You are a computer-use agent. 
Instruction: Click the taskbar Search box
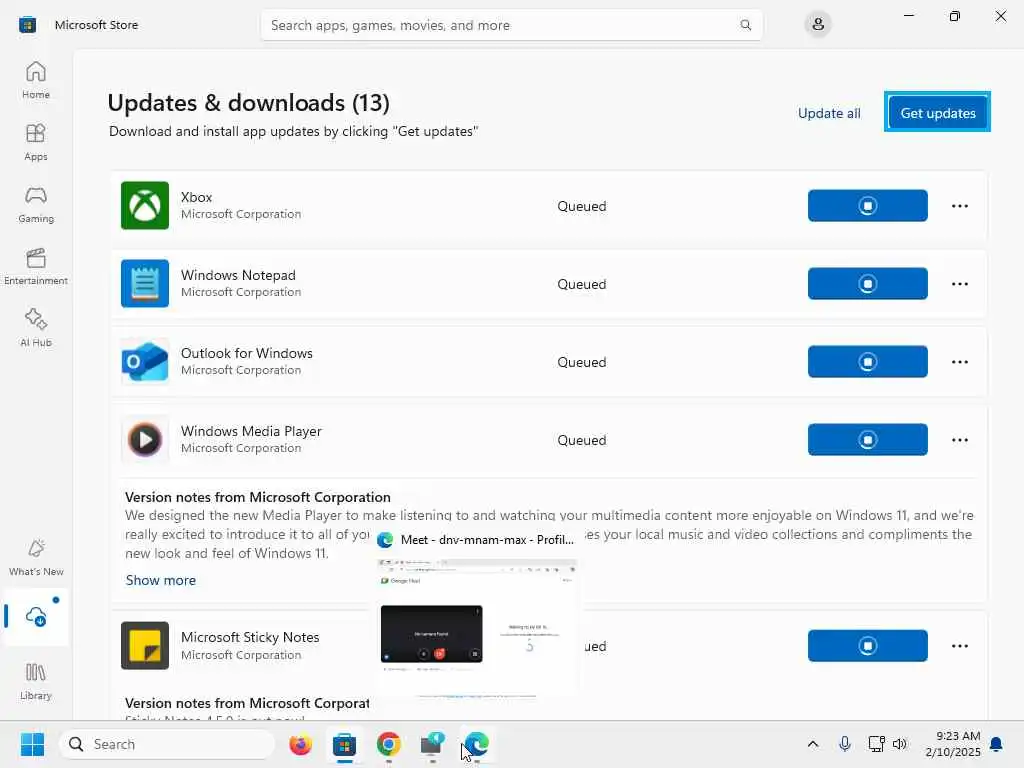tap(167, 744)
